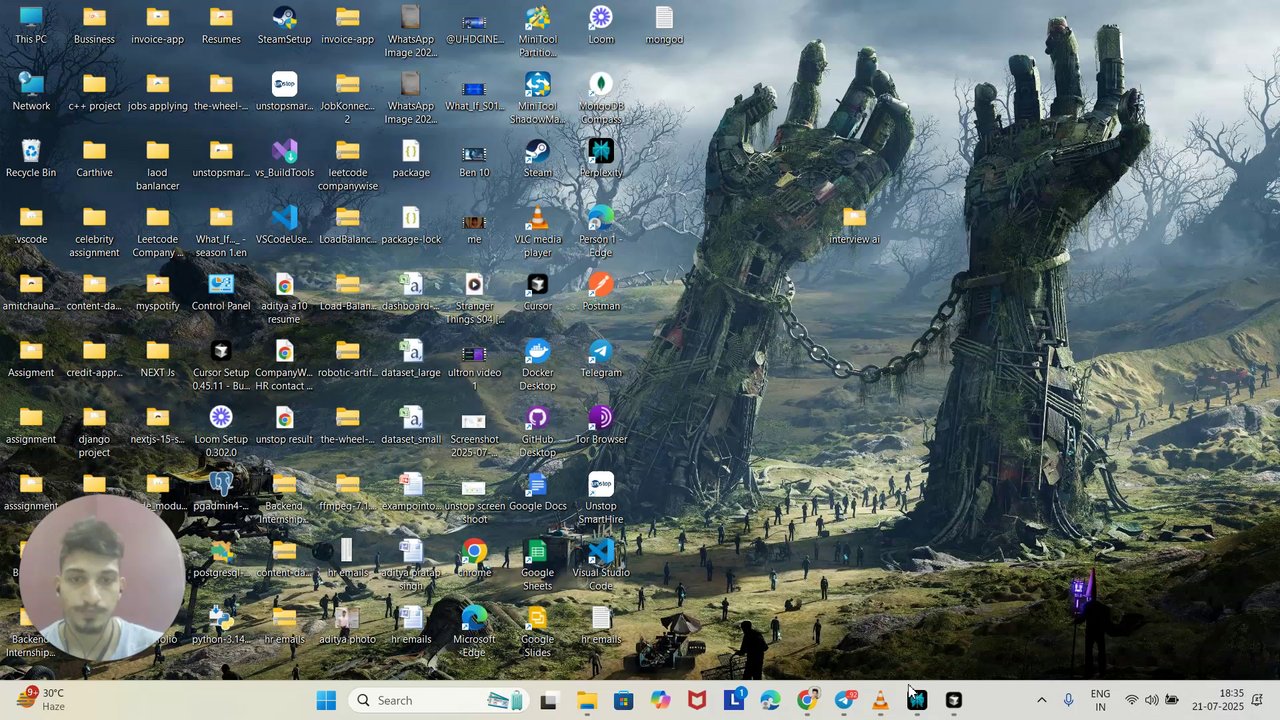Image resolution: width=1280 pixels, height=720 pixels.
Task: Click the taskbar Search box
Action: pos(439,700)
